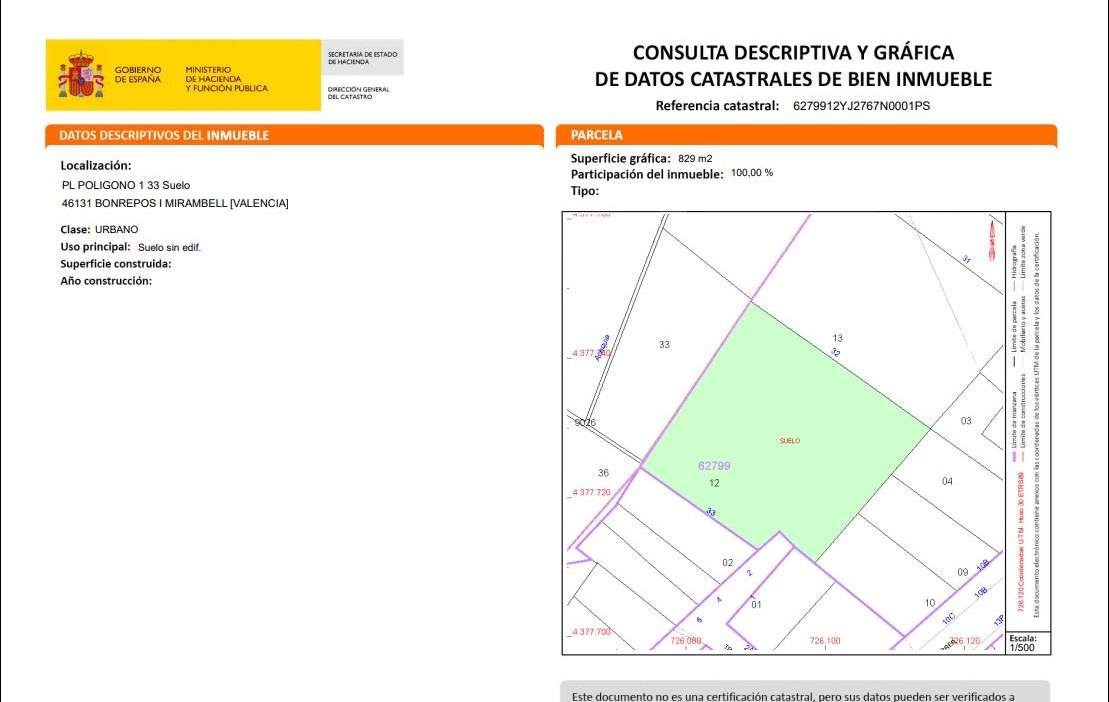Click the Gobierno de España text
Screen dimensions: 1109x702
[138, 74]
